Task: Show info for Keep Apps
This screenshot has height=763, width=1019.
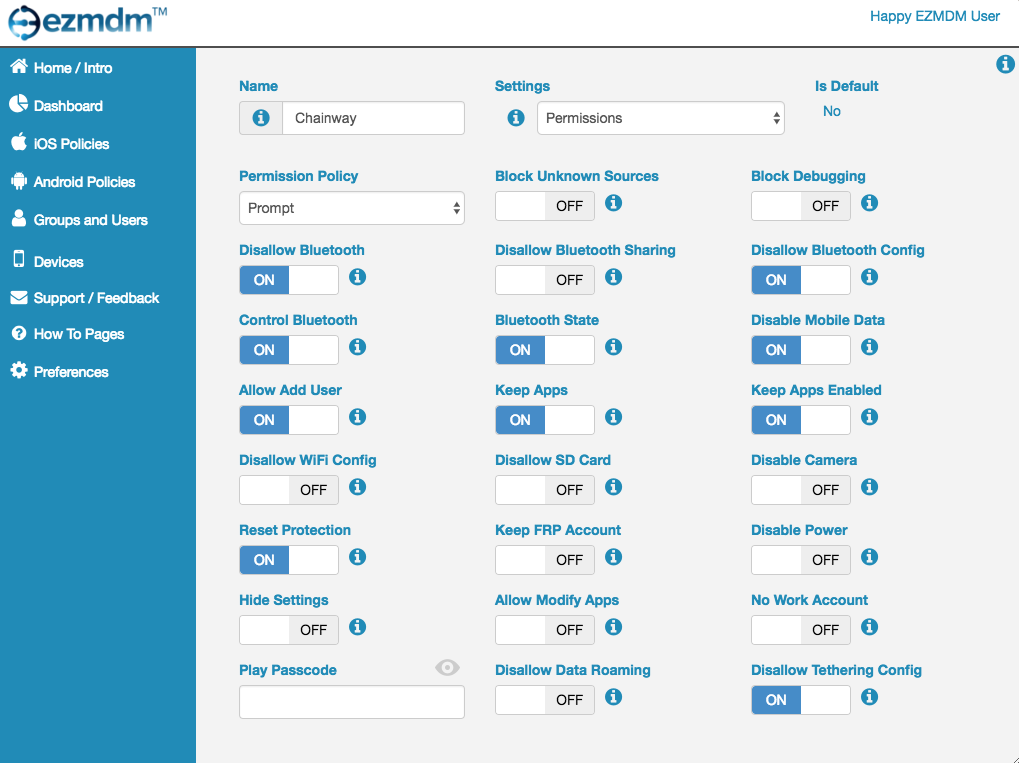Action: (613, 417)
